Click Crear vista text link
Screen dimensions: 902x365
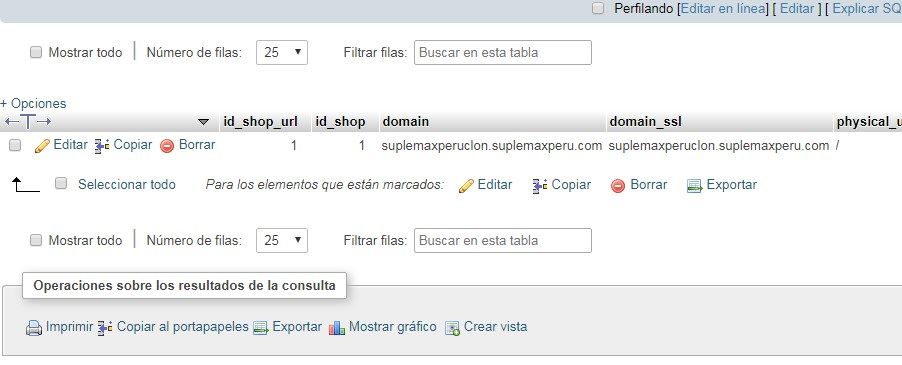[495, 326]
